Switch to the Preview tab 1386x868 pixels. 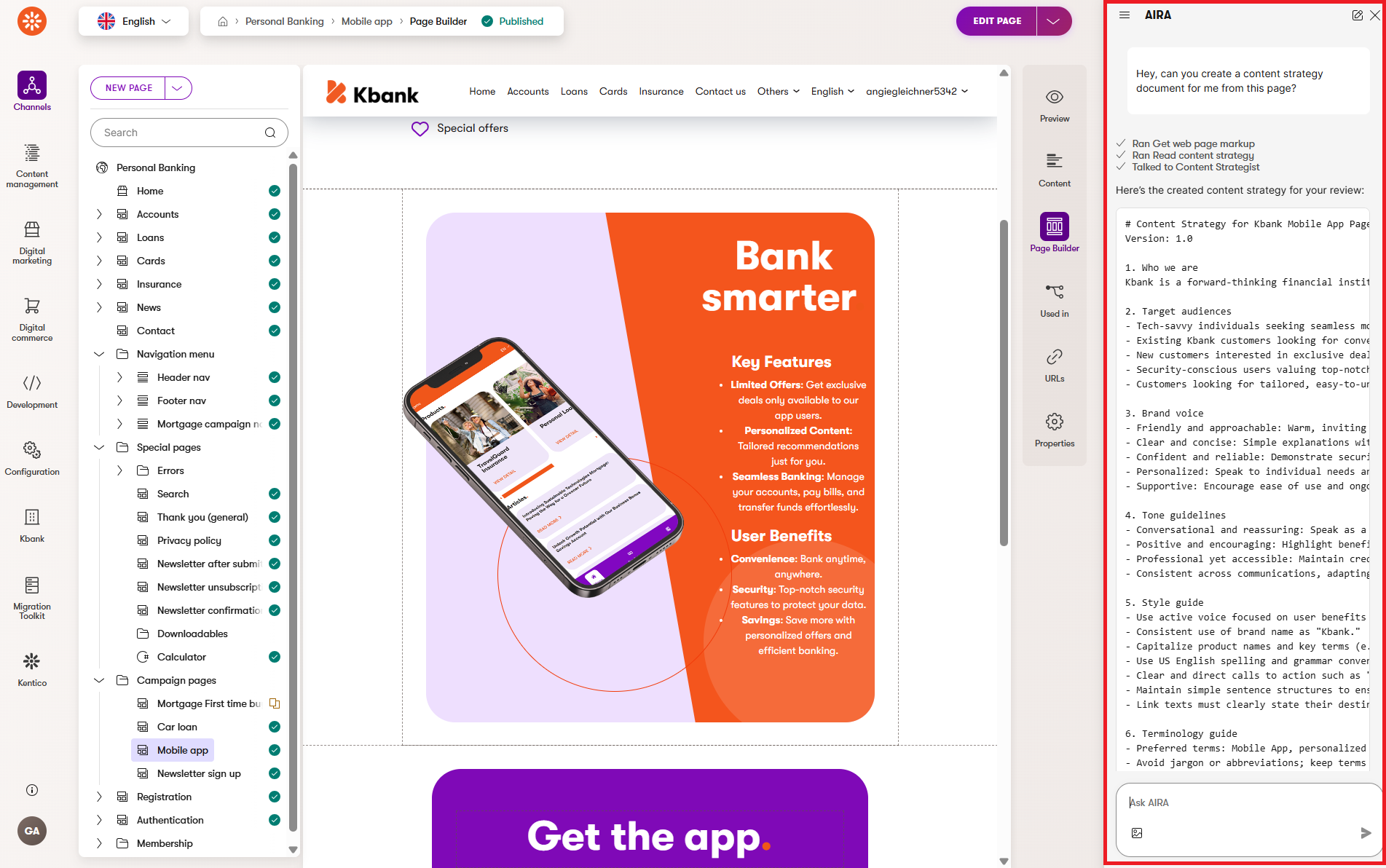[1055, 105]
